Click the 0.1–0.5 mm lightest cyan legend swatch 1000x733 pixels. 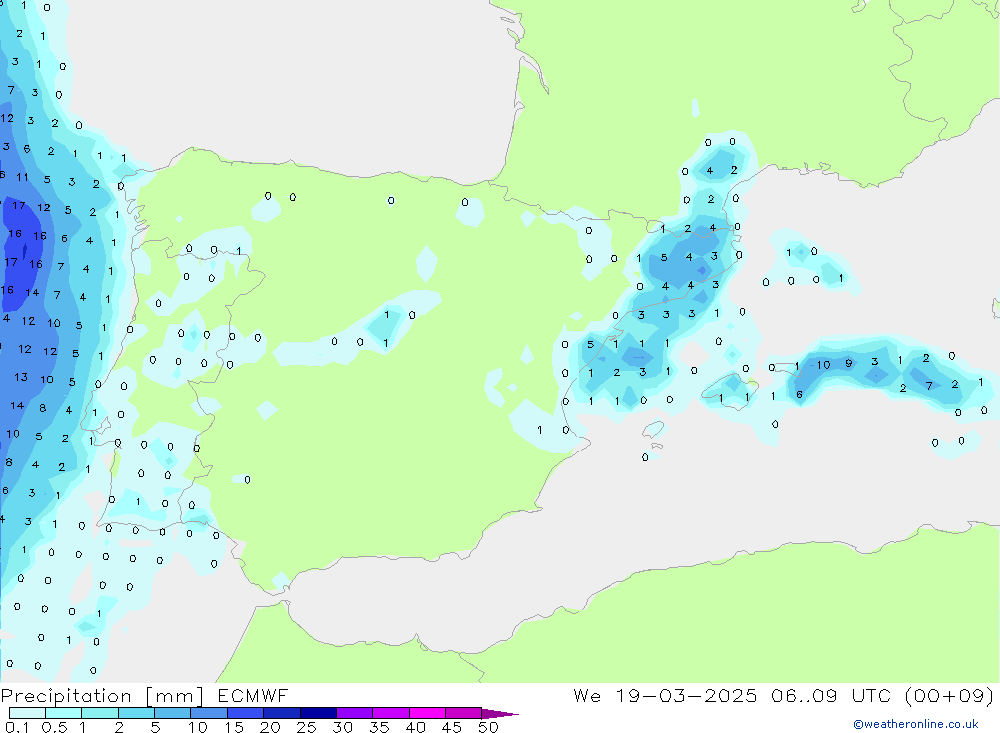click(27, 713)
